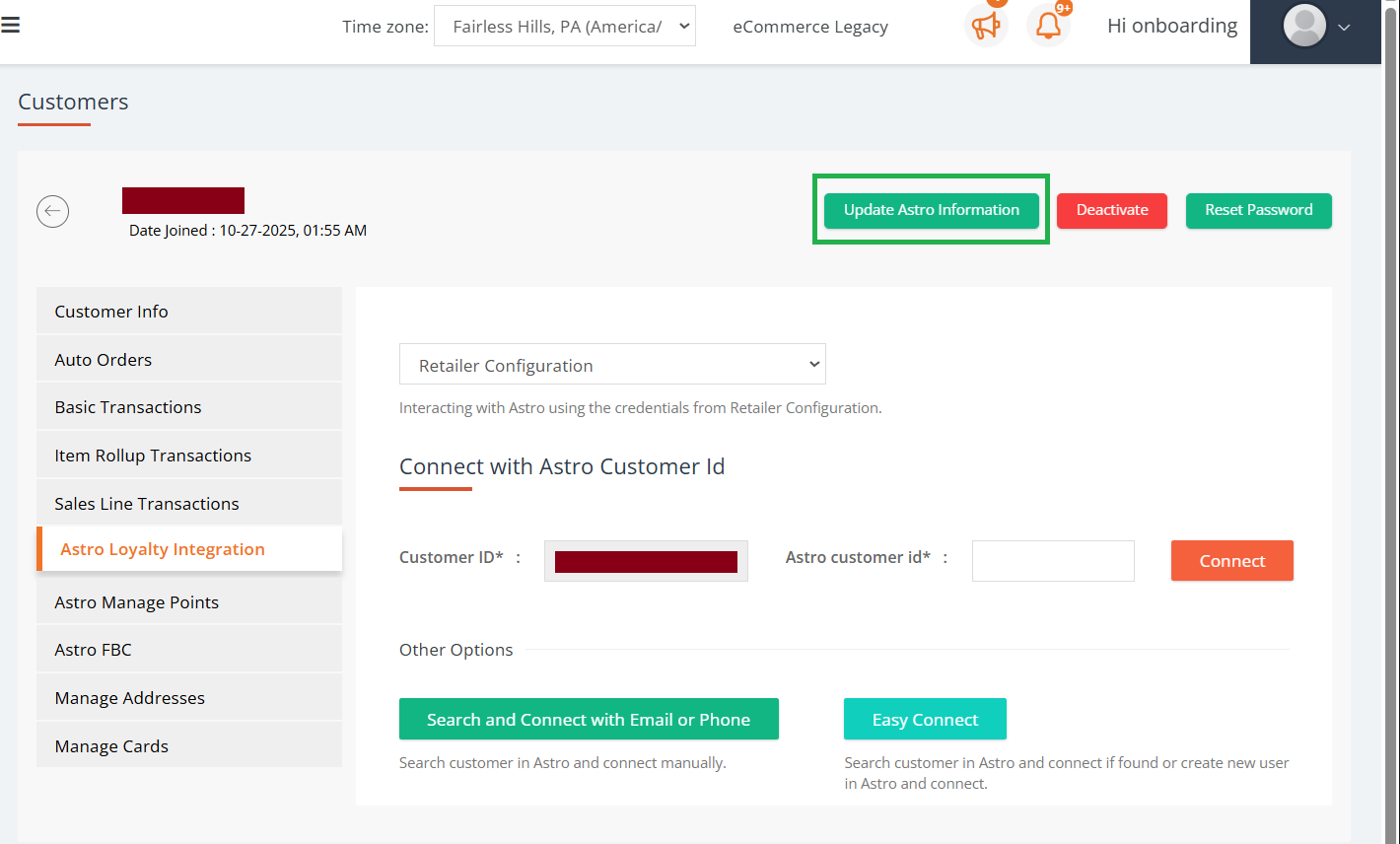Image resolution: width=1400 pixels, height=844 pixels.
Task: Switch to Basic Transactions
Action: (x=189, y=407)
